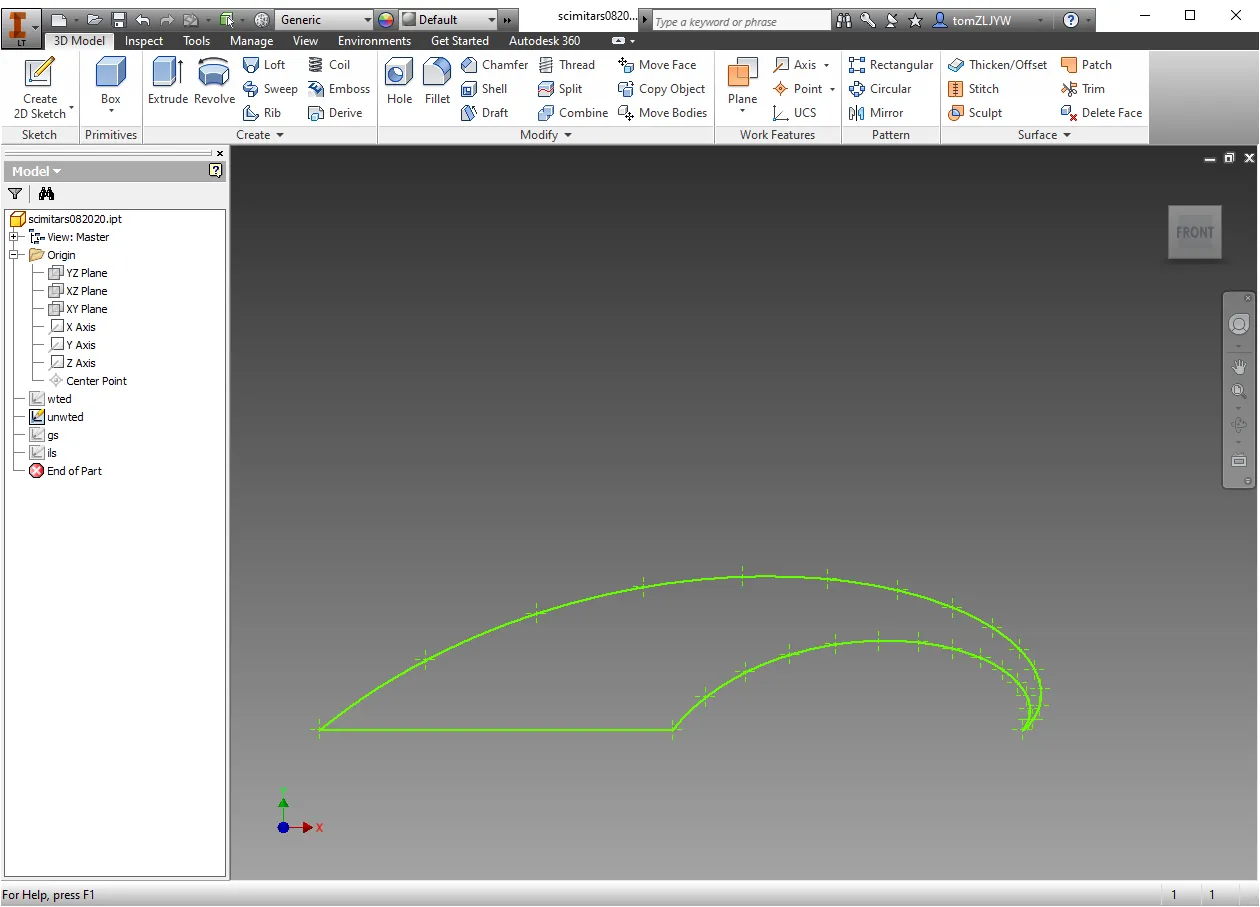Open the Default appearance dropdown
This screenshot has height=907, width=1260.
point(448,20)
